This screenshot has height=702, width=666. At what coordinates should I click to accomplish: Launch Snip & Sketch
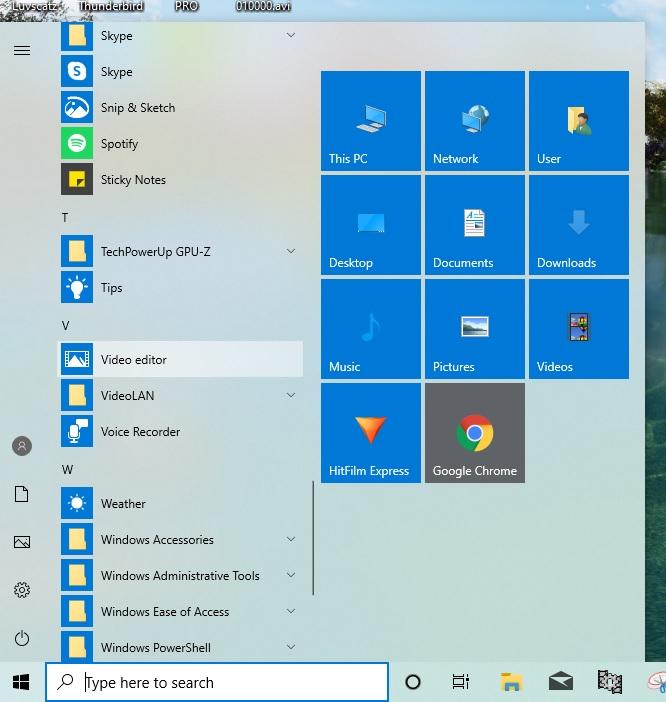pos(181,107)
